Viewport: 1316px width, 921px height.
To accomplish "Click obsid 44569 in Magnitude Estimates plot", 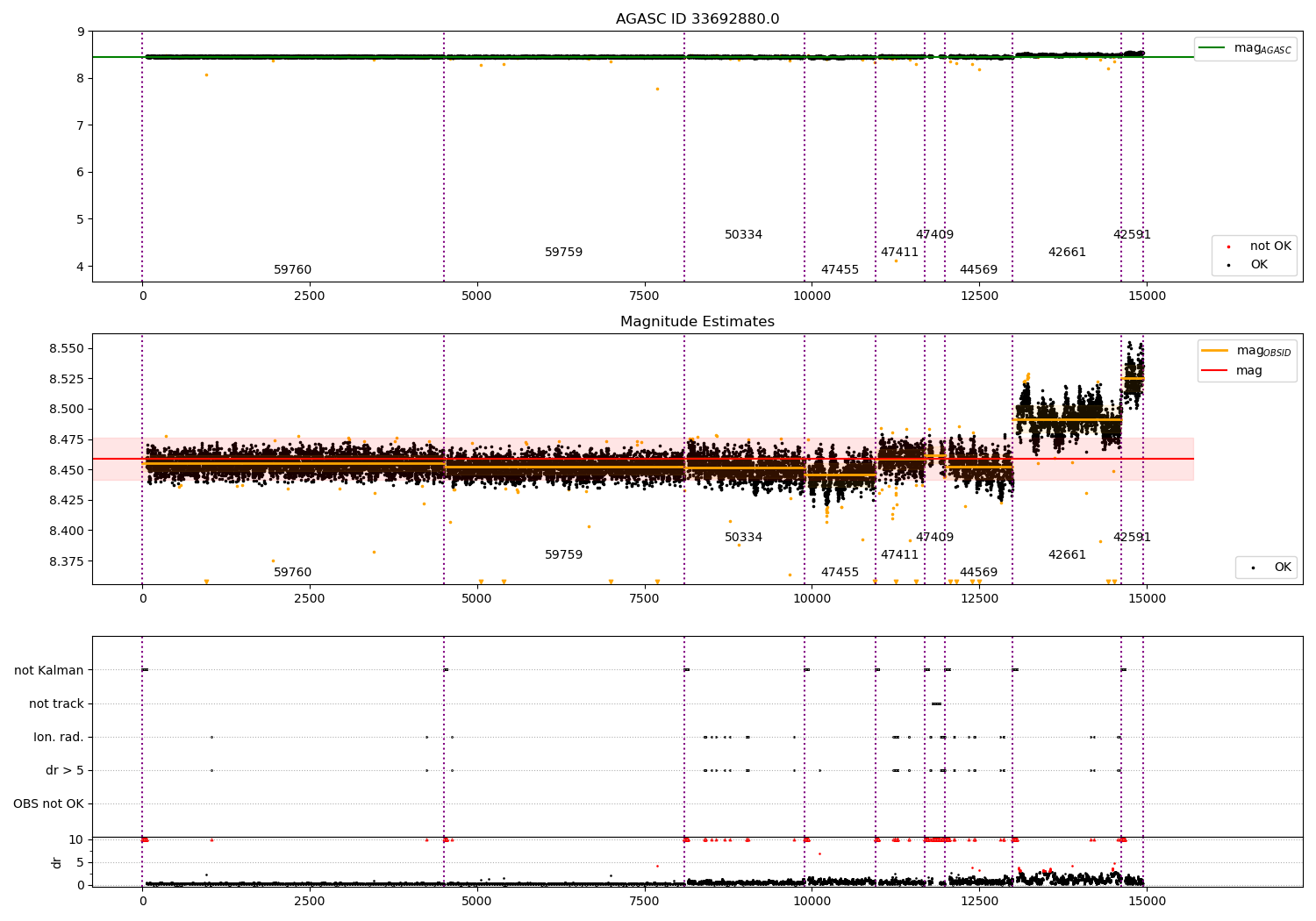I will point(978,573).
